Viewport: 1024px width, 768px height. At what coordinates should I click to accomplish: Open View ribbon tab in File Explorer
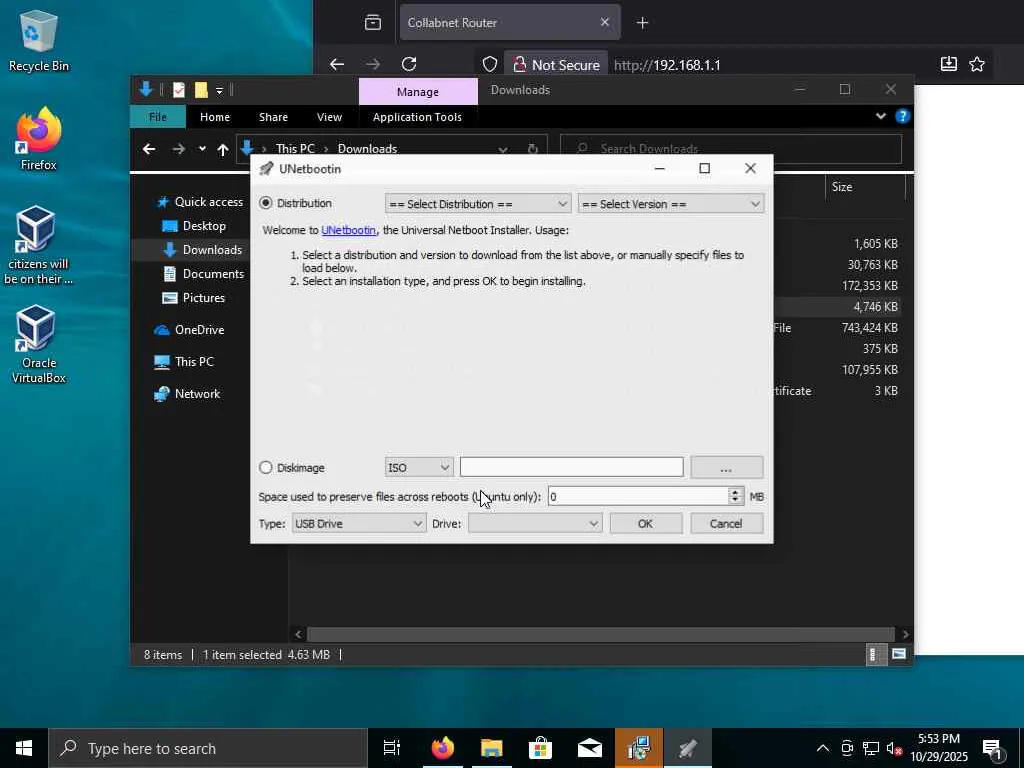coord(329,117)
